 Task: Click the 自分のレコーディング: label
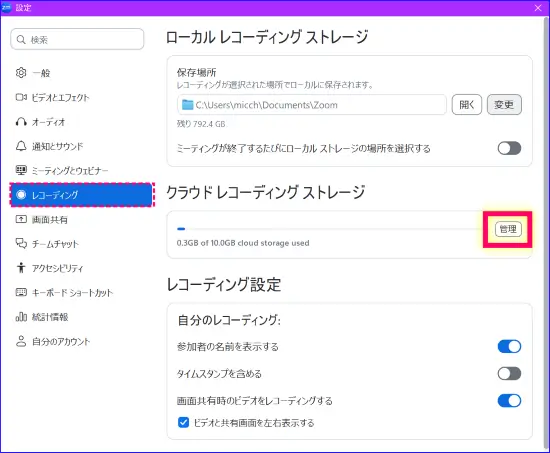click(x=229, y=320)
